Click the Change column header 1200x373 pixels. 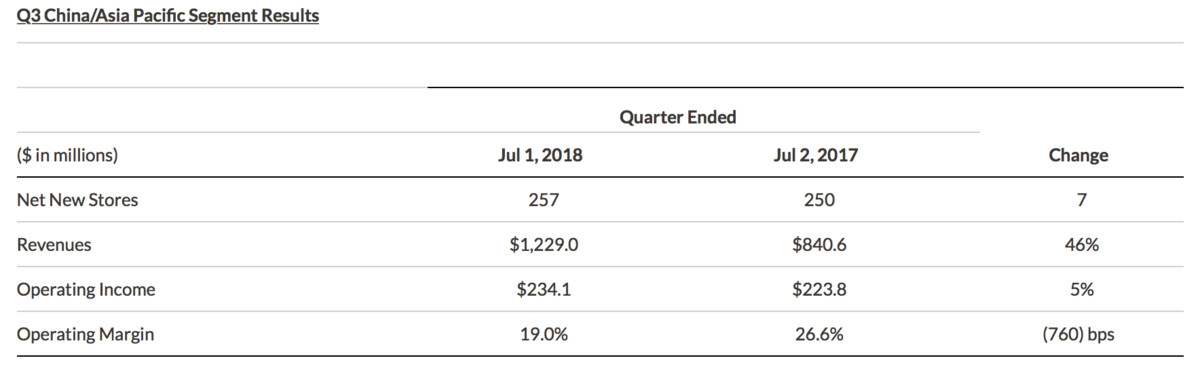coord(1078,155)
